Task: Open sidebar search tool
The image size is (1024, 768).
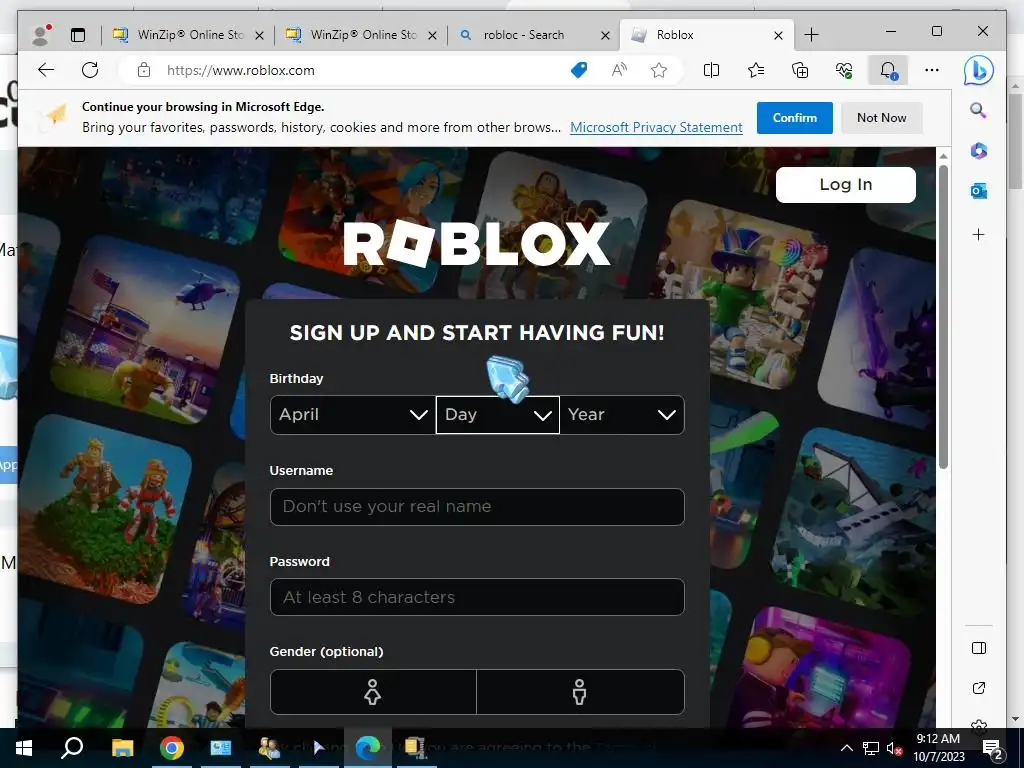Action: point(978,110)
